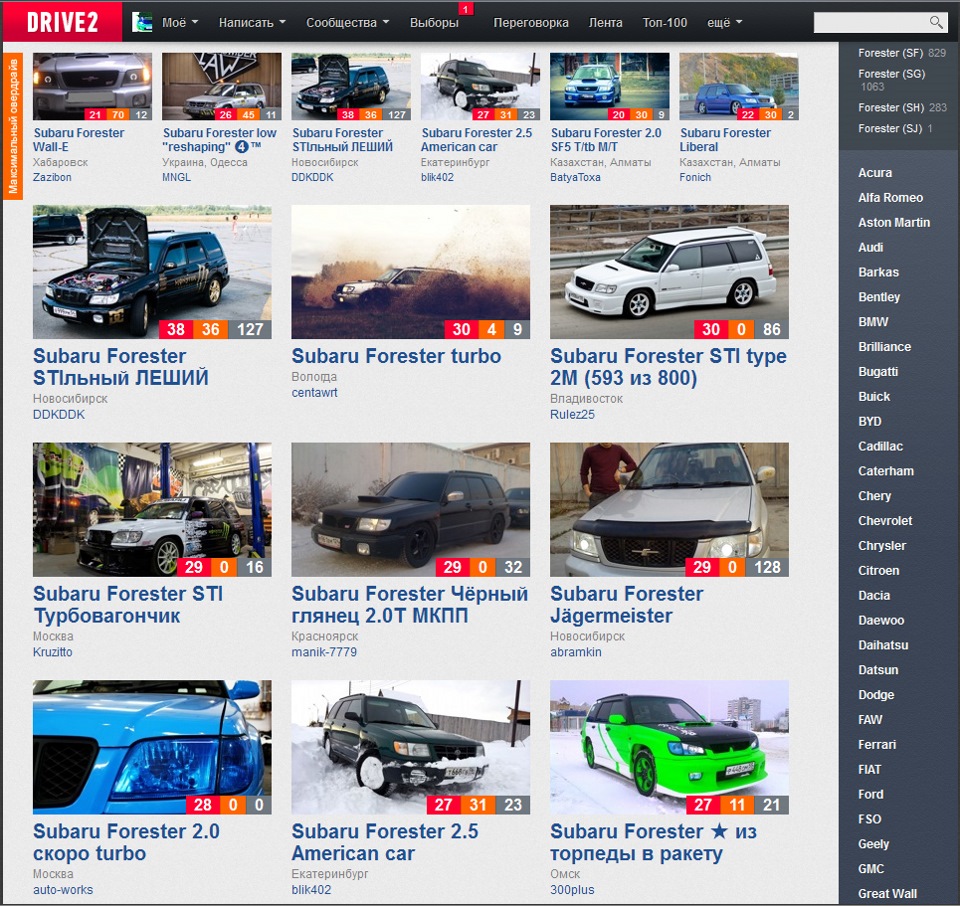Open user abramkin profile
The height and width of the screenshot is (906, 960).
(576, 652)
